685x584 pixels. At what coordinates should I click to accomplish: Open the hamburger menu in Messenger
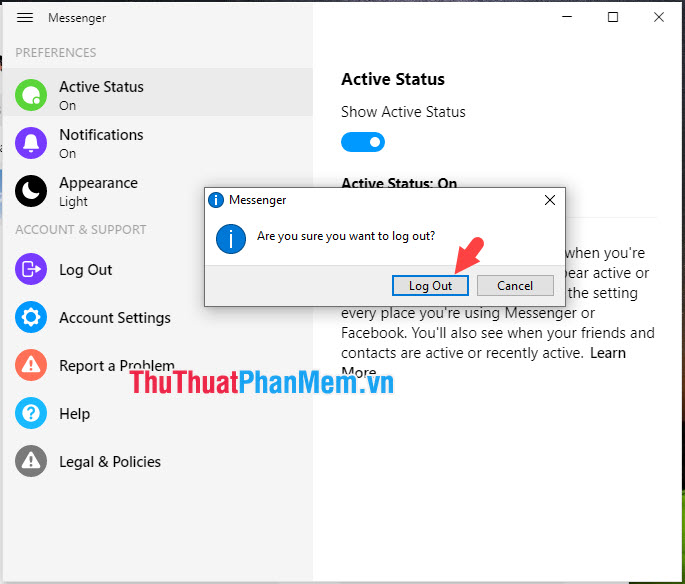click(25, 17)
